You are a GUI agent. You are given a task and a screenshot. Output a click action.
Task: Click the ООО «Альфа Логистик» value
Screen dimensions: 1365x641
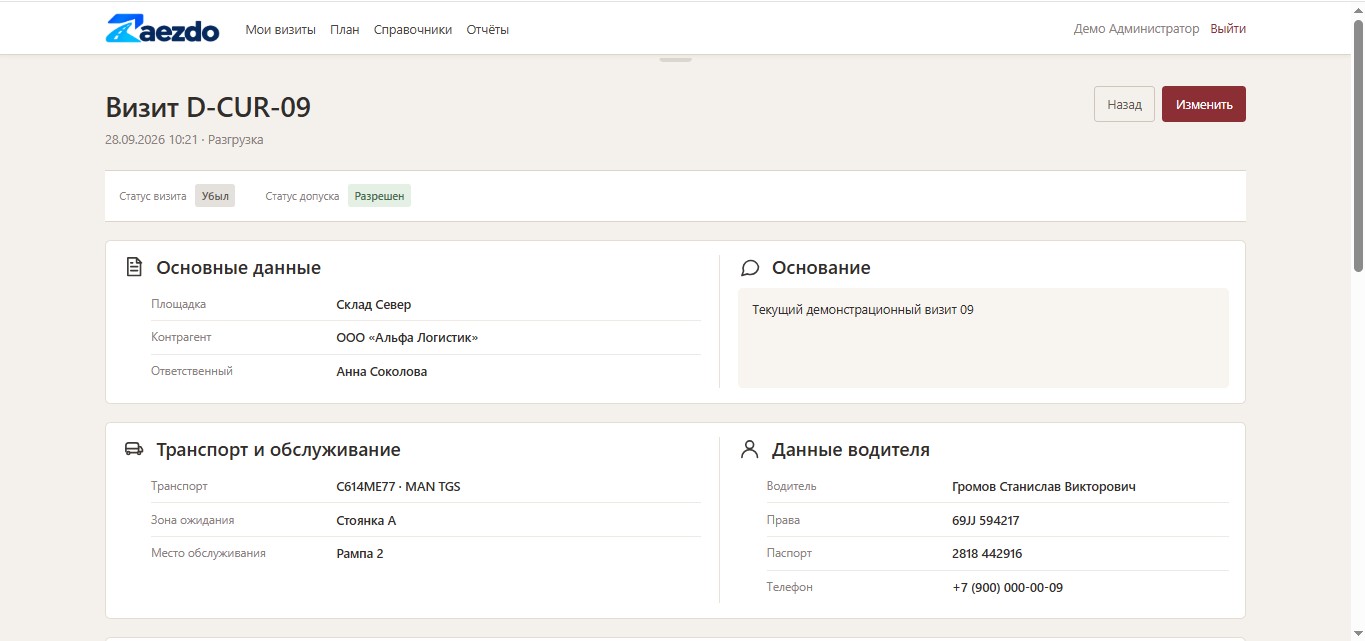407,338
